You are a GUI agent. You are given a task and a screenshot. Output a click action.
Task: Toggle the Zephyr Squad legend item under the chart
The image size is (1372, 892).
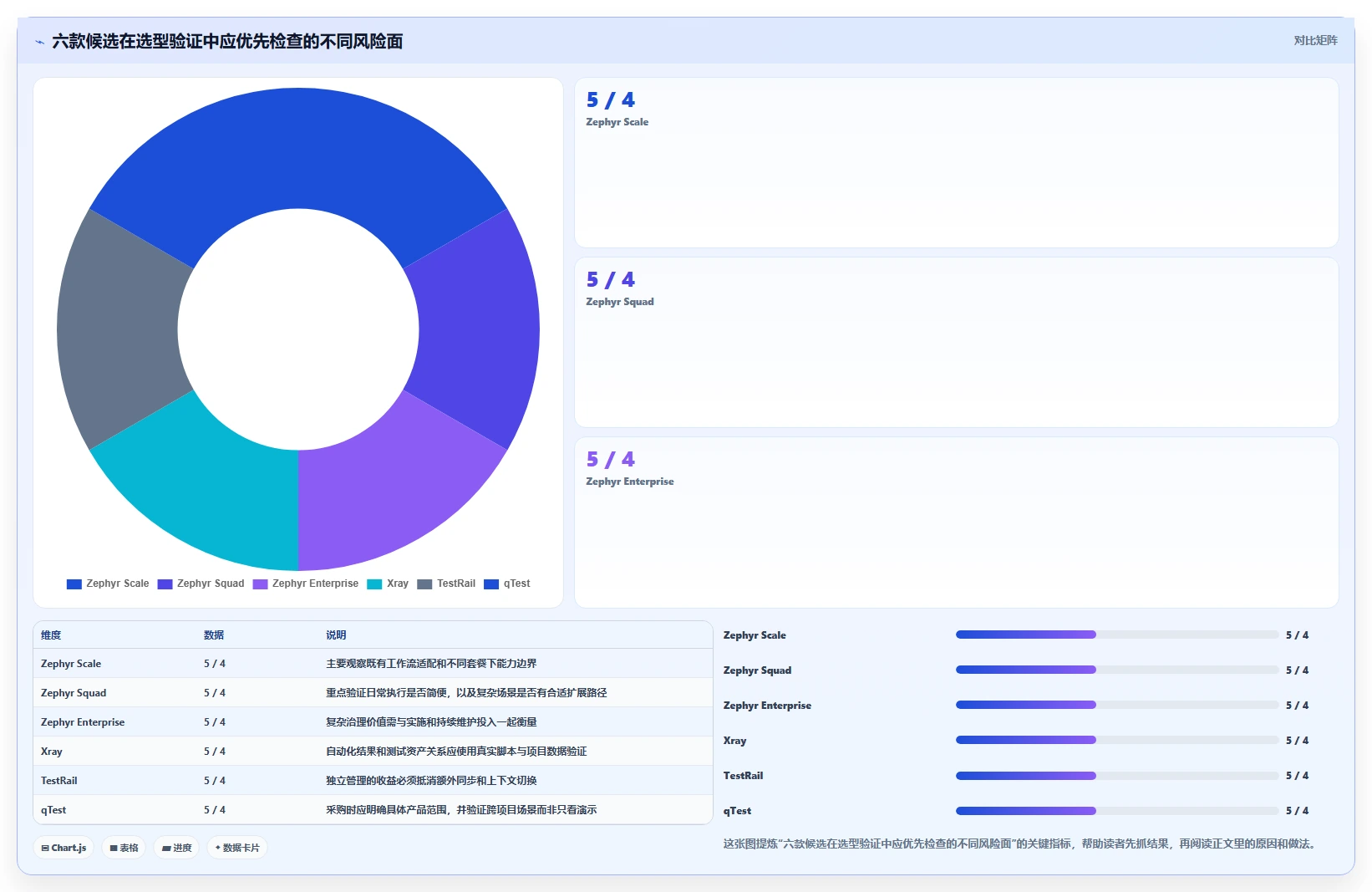click(x=201, y=584)
